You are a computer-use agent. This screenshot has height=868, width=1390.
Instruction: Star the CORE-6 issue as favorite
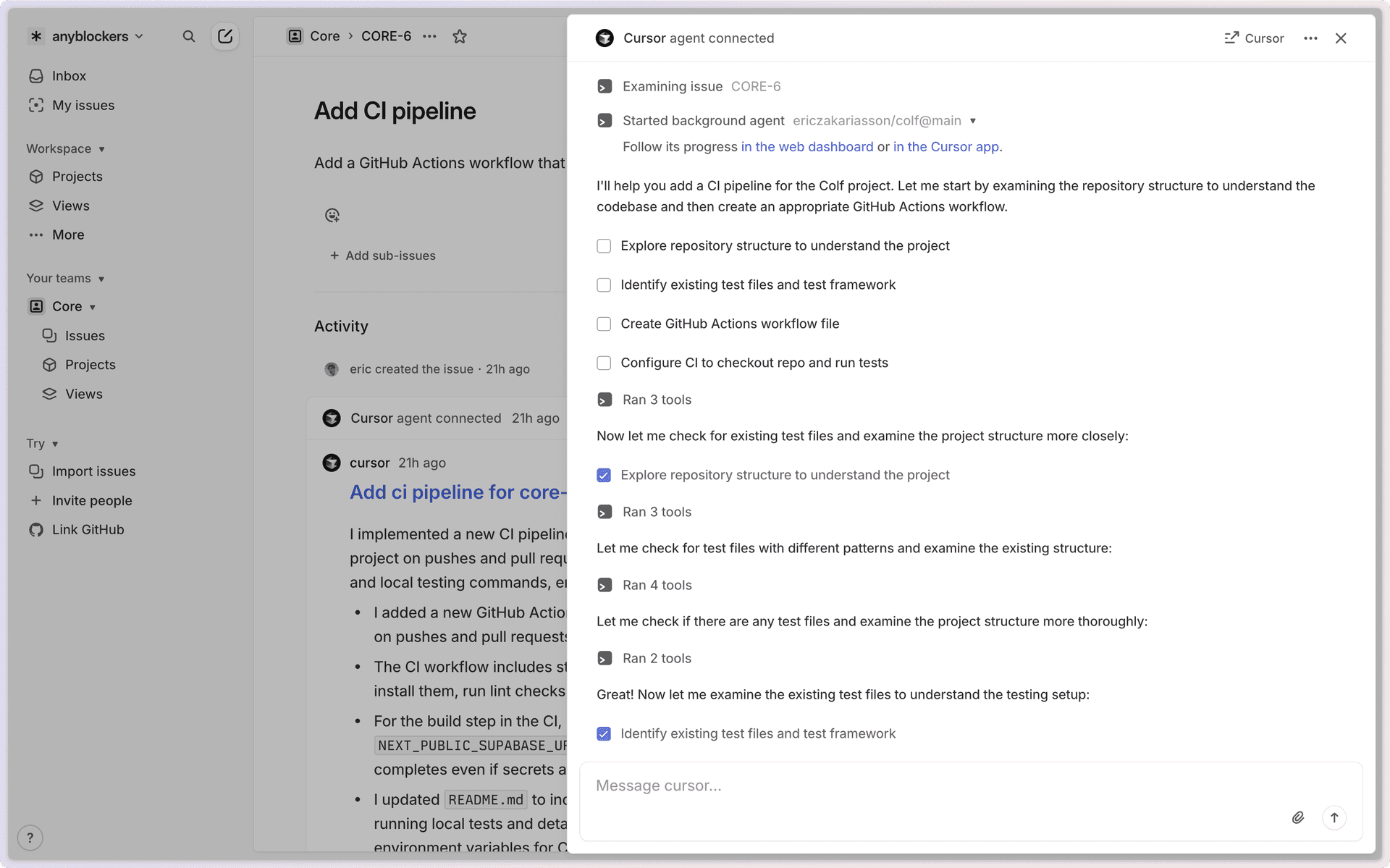(x=460, y=36)
